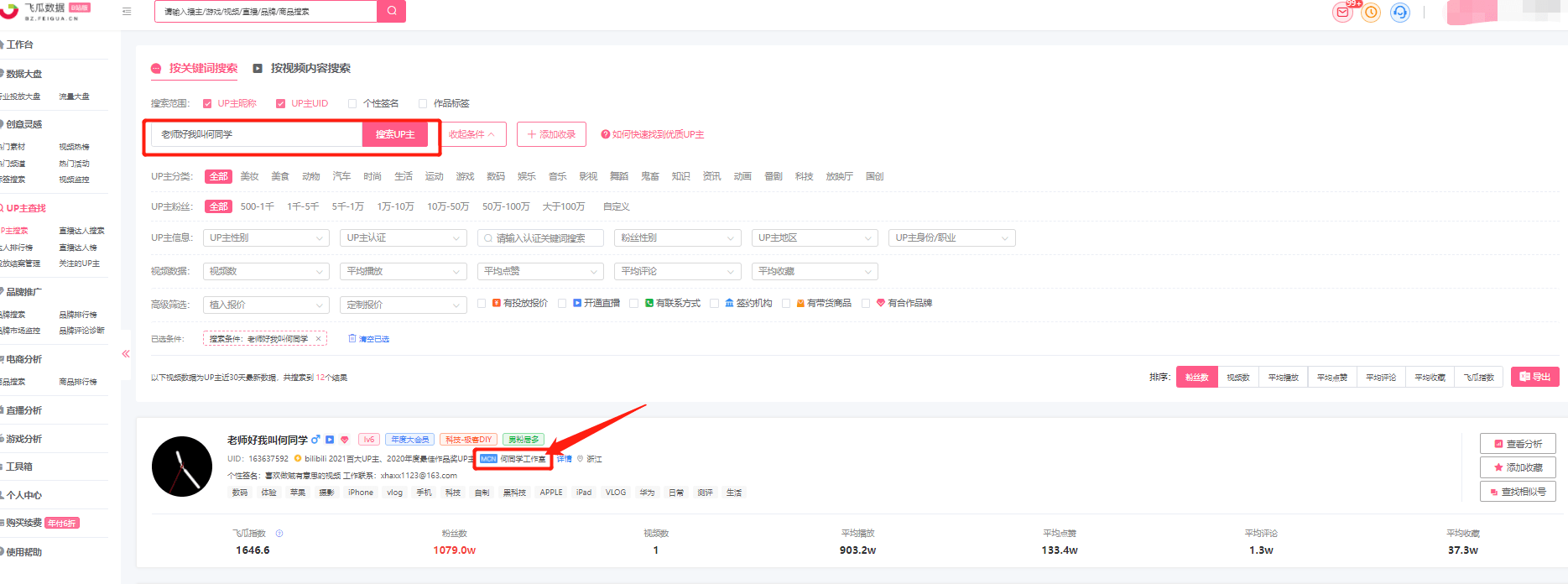Click the pink chat icon of keyword search tab

click(156, 69)
